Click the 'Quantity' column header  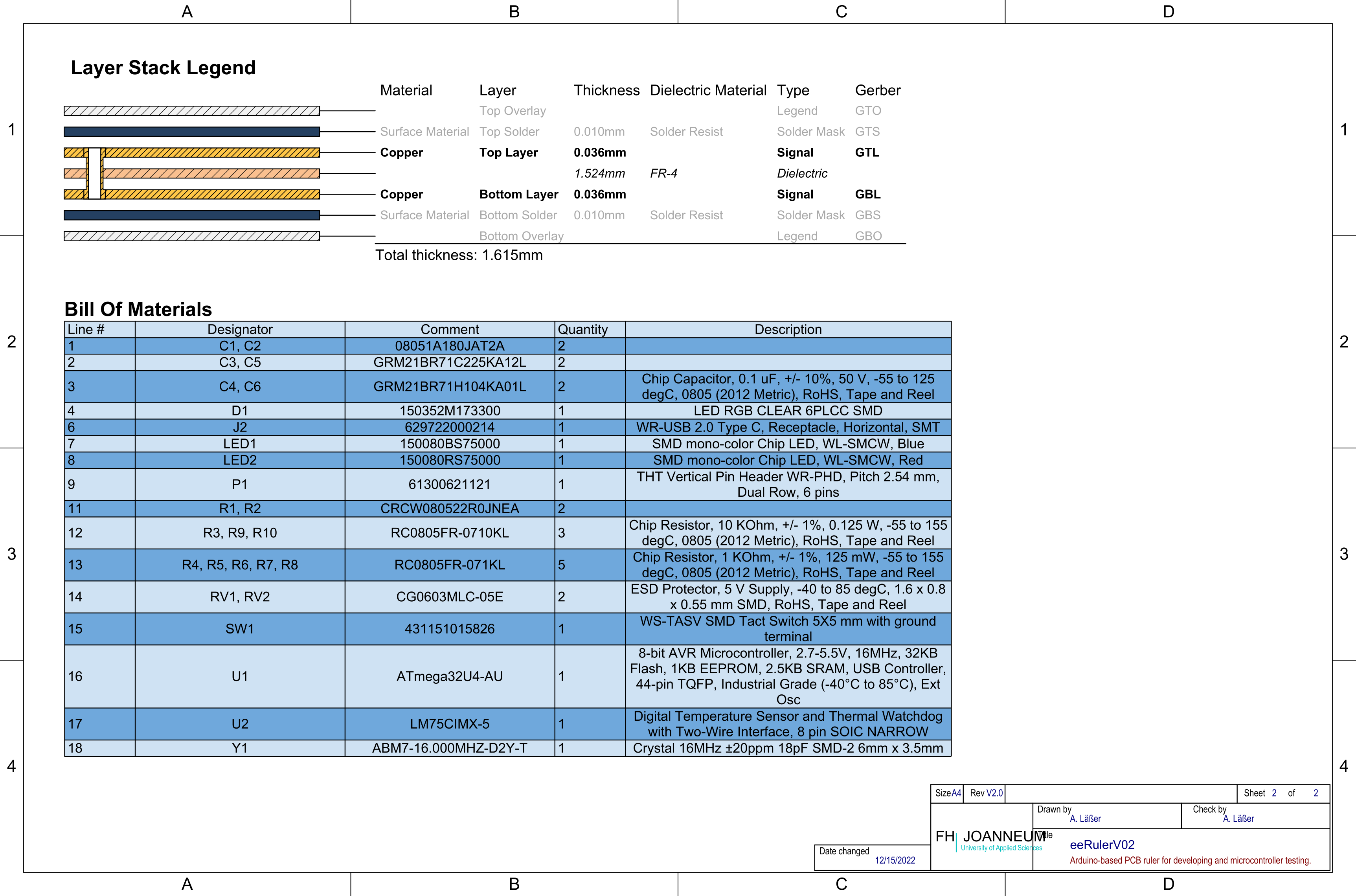click(x=590, y=329)
